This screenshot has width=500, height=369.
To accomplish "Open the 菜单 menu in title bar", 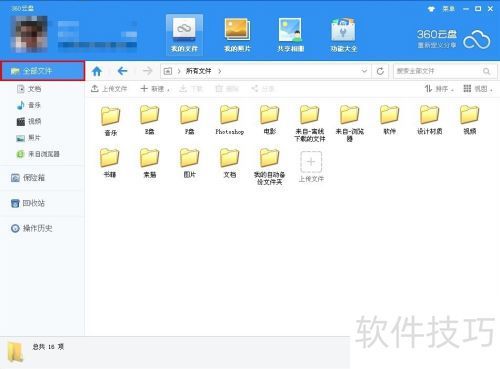I will point(448,9).
